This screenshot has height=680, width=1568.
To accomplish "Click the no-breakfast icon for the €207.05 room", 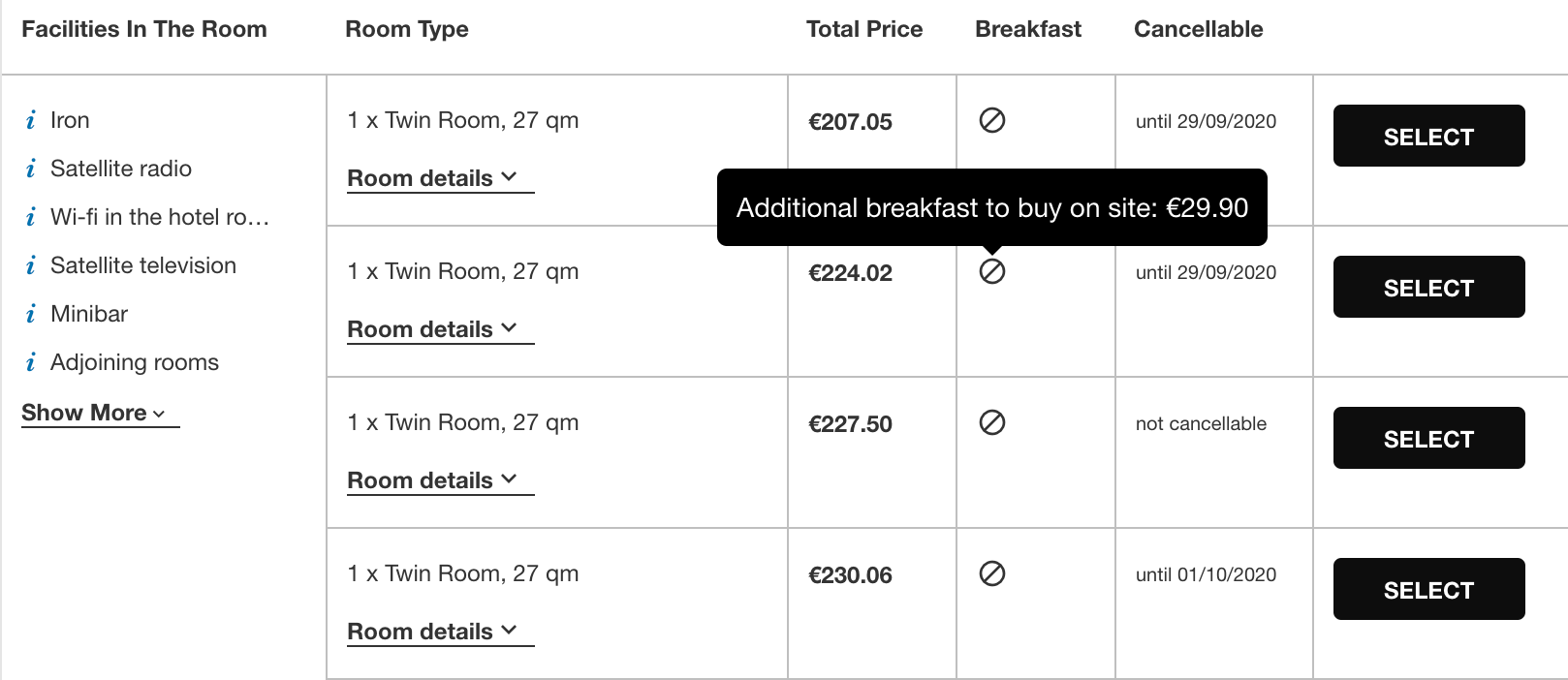I will (x=992, y=120).
